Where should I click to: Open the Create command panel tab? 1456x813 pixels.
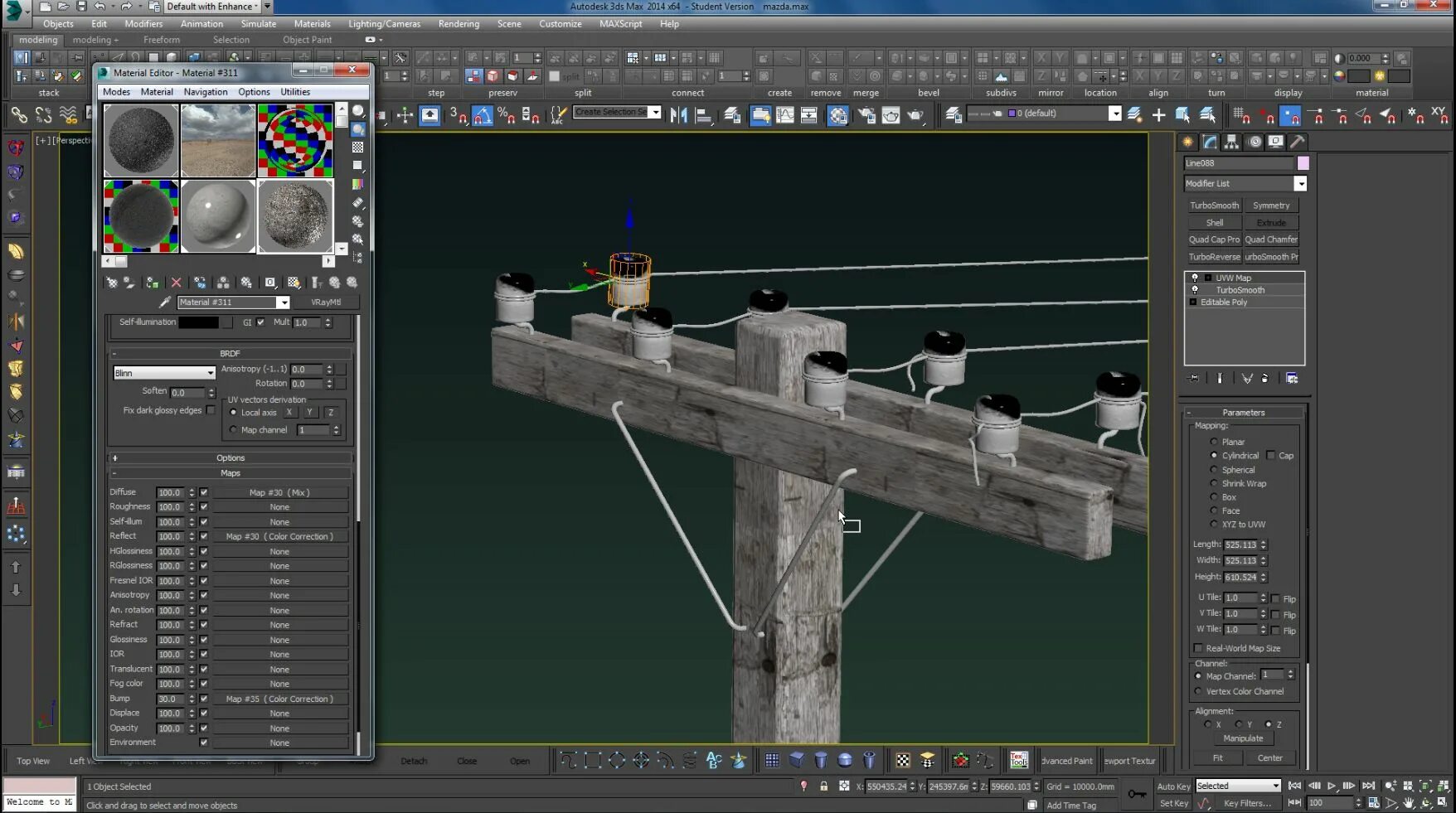[1188, 142]
